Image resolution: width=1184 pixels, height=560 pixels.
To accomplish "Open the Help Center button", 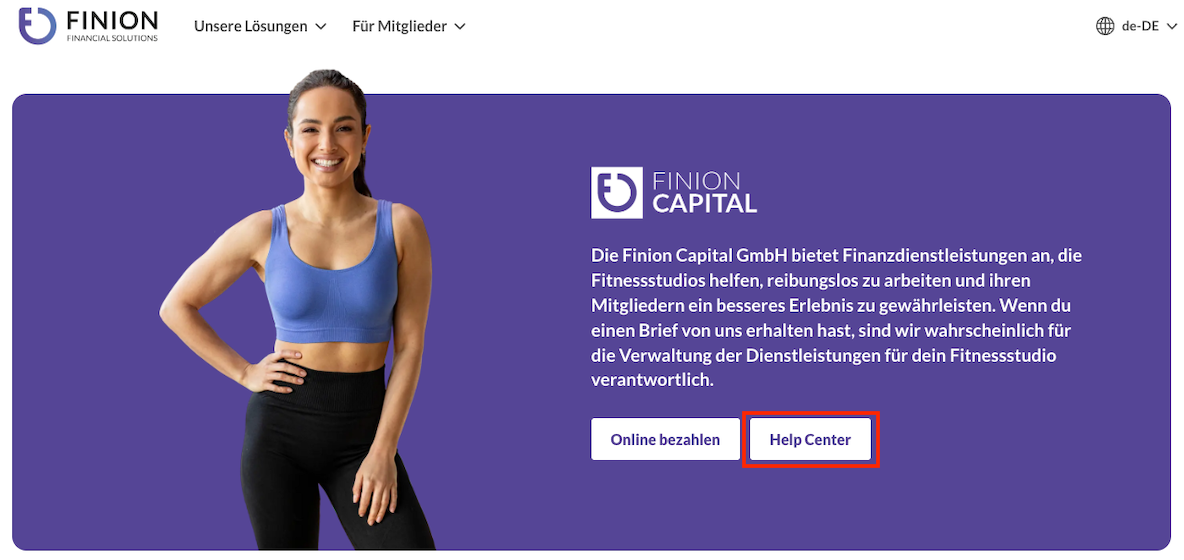I will pos(810,439).
